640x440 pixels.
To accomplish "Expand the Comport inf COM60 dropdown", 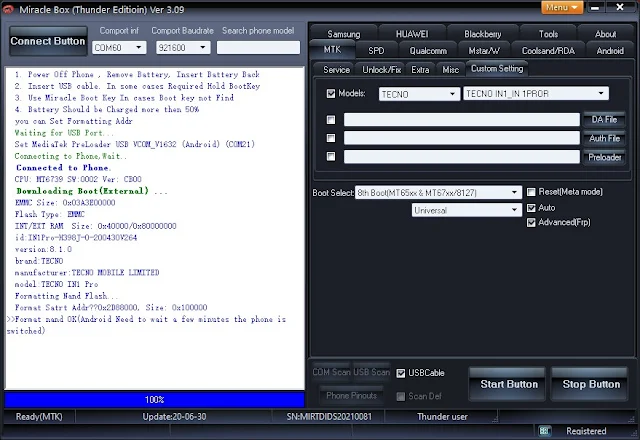I will [119, 48].
